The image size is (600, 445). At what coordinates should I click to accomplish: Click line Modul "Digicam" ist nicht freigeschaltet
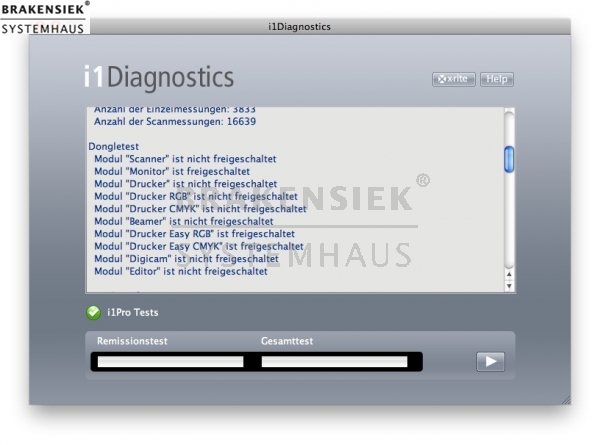[186, 259]
